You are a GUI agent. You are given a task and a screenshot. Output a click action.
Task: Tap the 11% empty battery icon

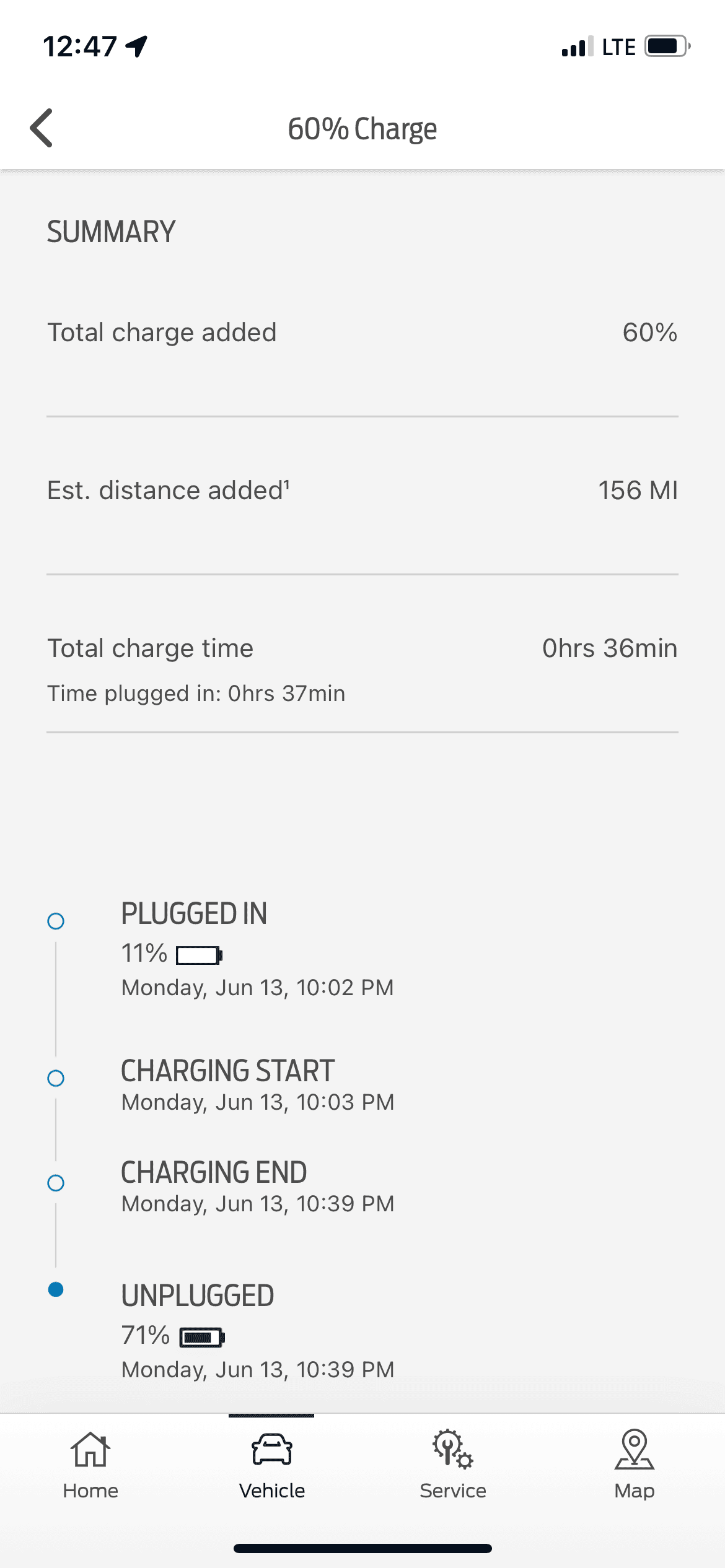point(199,956)
